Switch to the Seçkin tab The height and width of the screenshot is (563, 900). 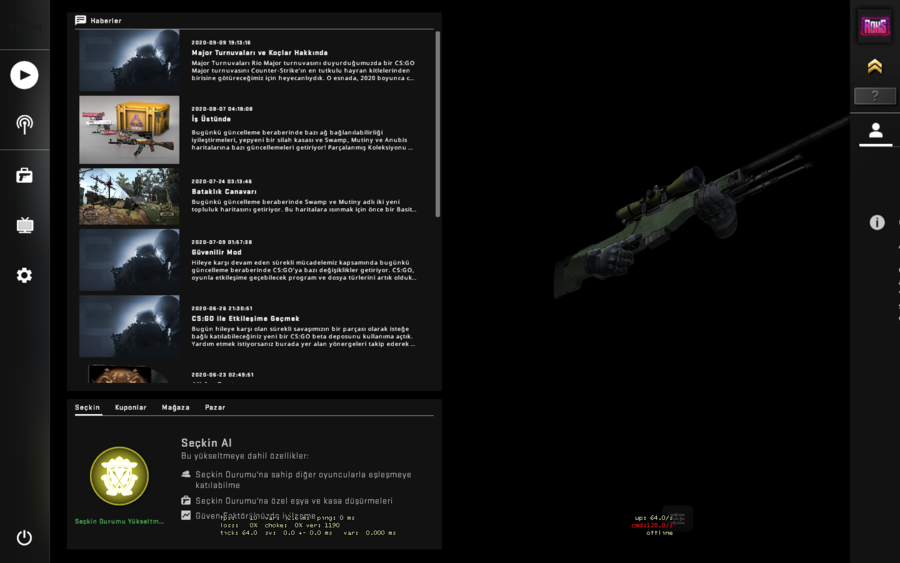pyautogui.click(x=87, y=407)
